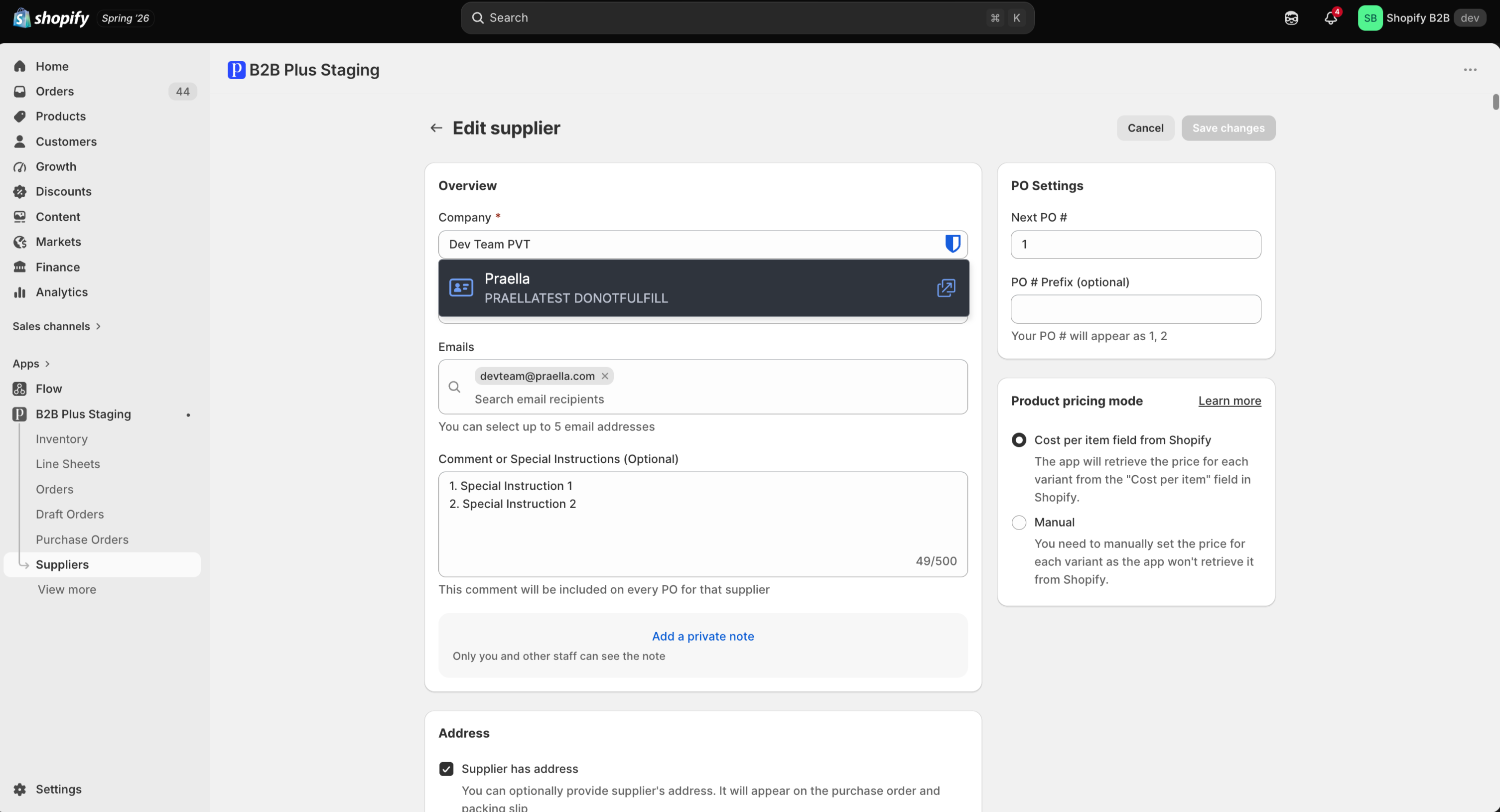This screenshot has width=1500, height=812.
Task: Click the Settings gear icon
Action: pos(20,789)
